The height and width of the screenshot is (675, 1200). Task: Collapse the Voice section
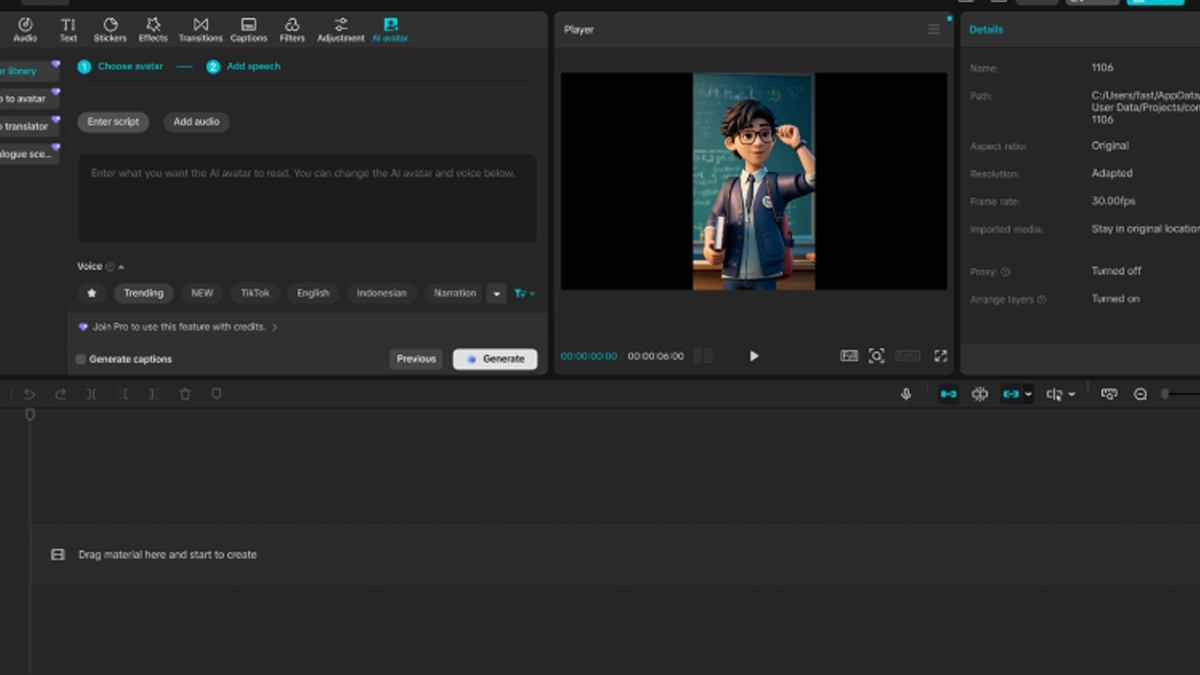[121, 267]
